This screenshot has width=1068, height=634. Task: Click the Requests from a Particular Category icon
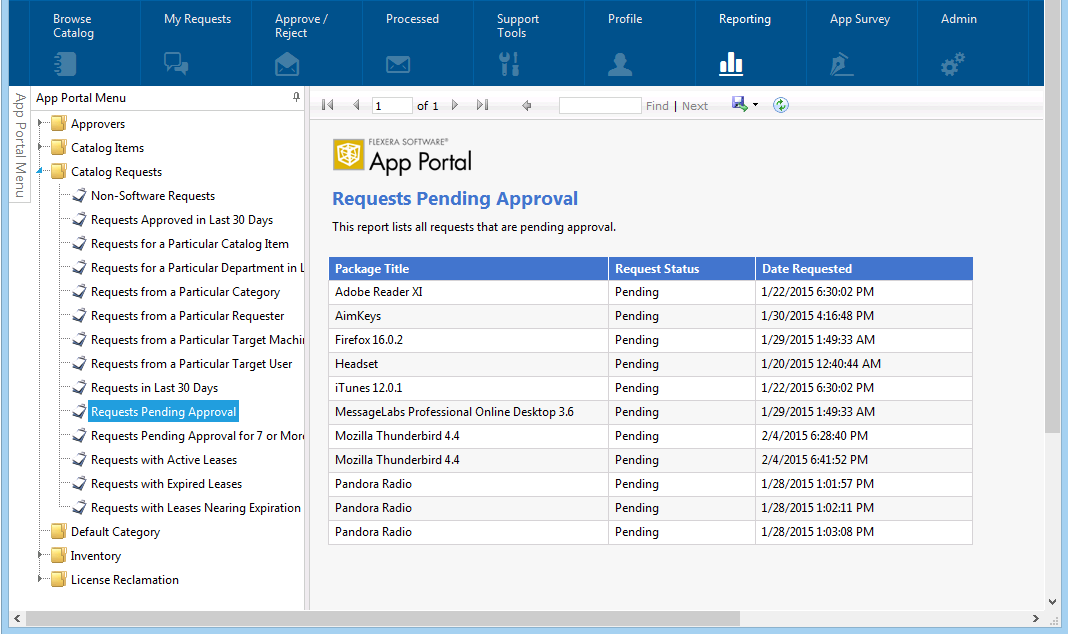pos(79,291)
